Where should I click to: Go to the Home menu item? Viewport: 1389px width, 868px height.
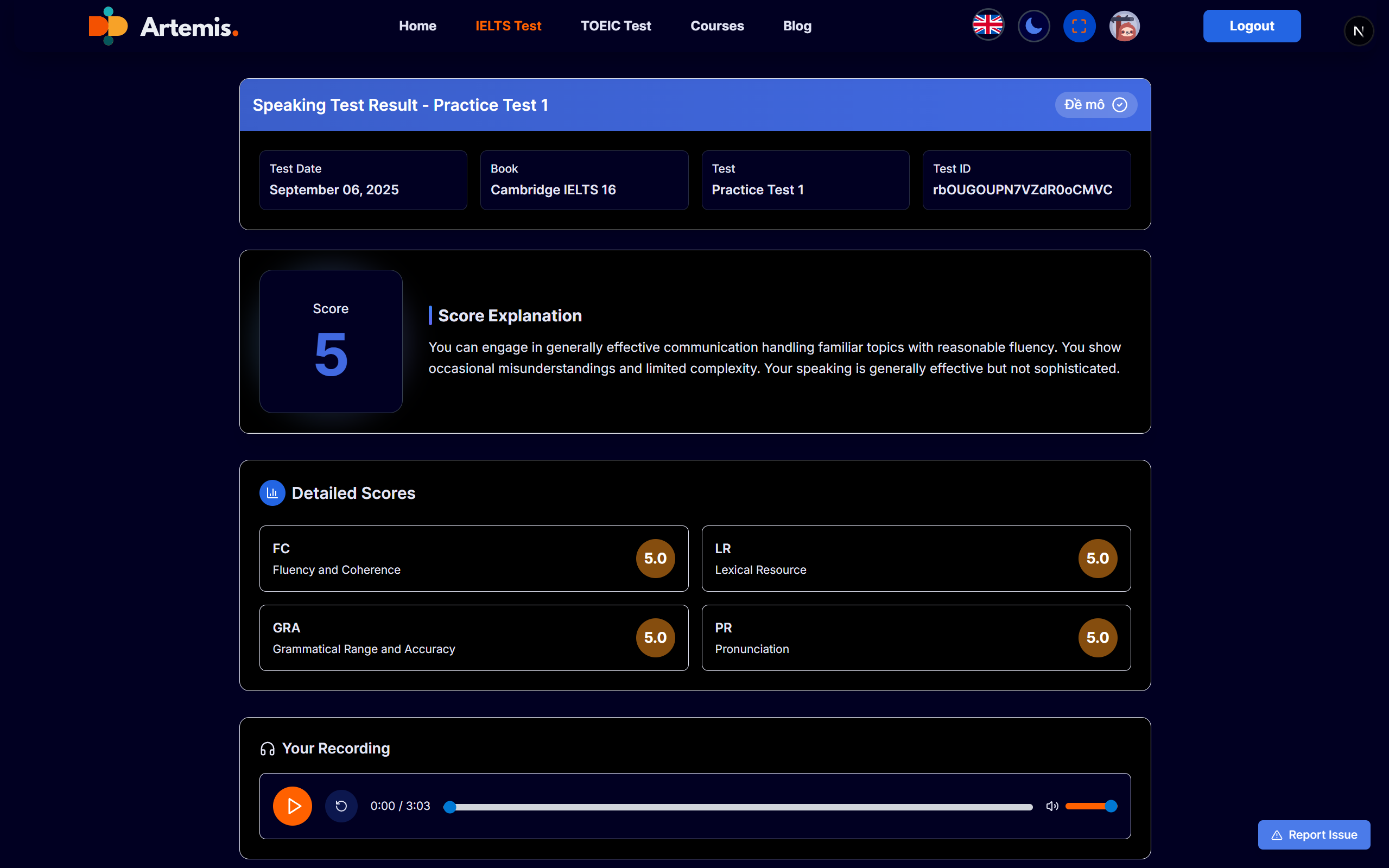coord(417,26)
